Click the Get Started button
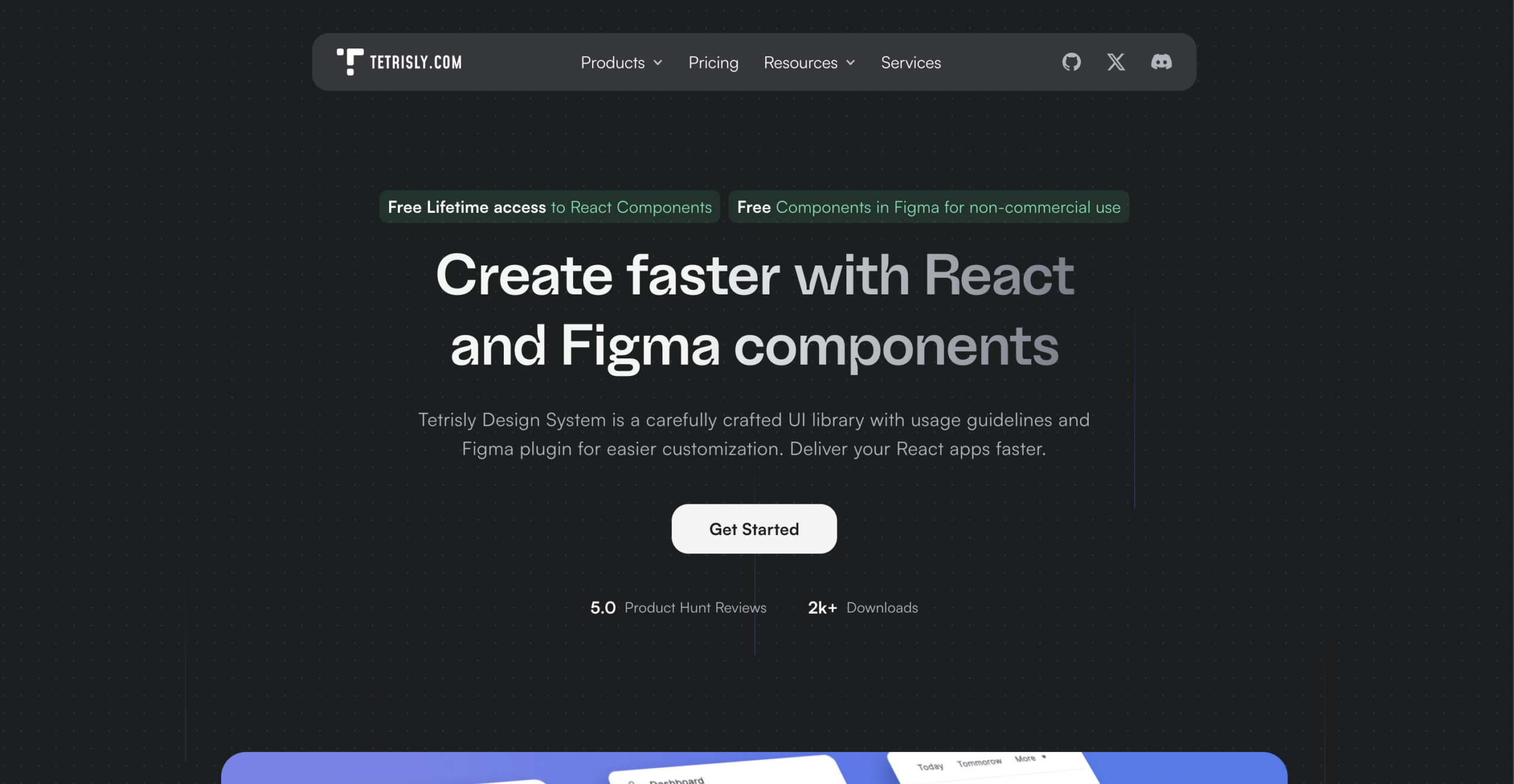The image size is (1514, 784). [754, 529]
